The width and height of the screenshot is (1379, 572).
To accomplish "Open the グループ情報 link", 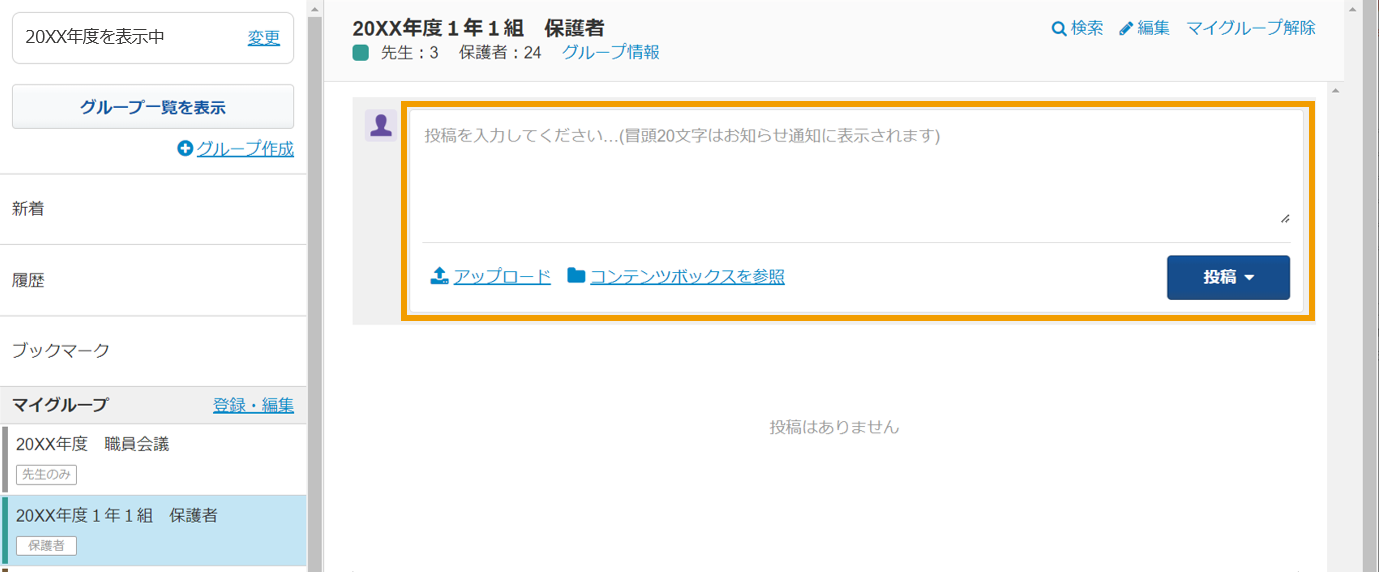I will tap(611, 52).
